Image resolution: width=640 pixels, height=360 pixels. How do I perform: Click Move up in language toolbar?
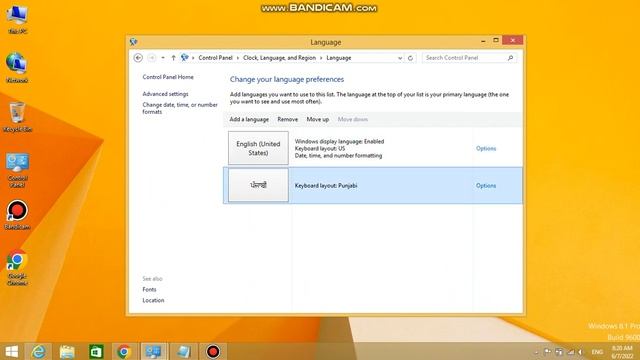coord(318,119)
